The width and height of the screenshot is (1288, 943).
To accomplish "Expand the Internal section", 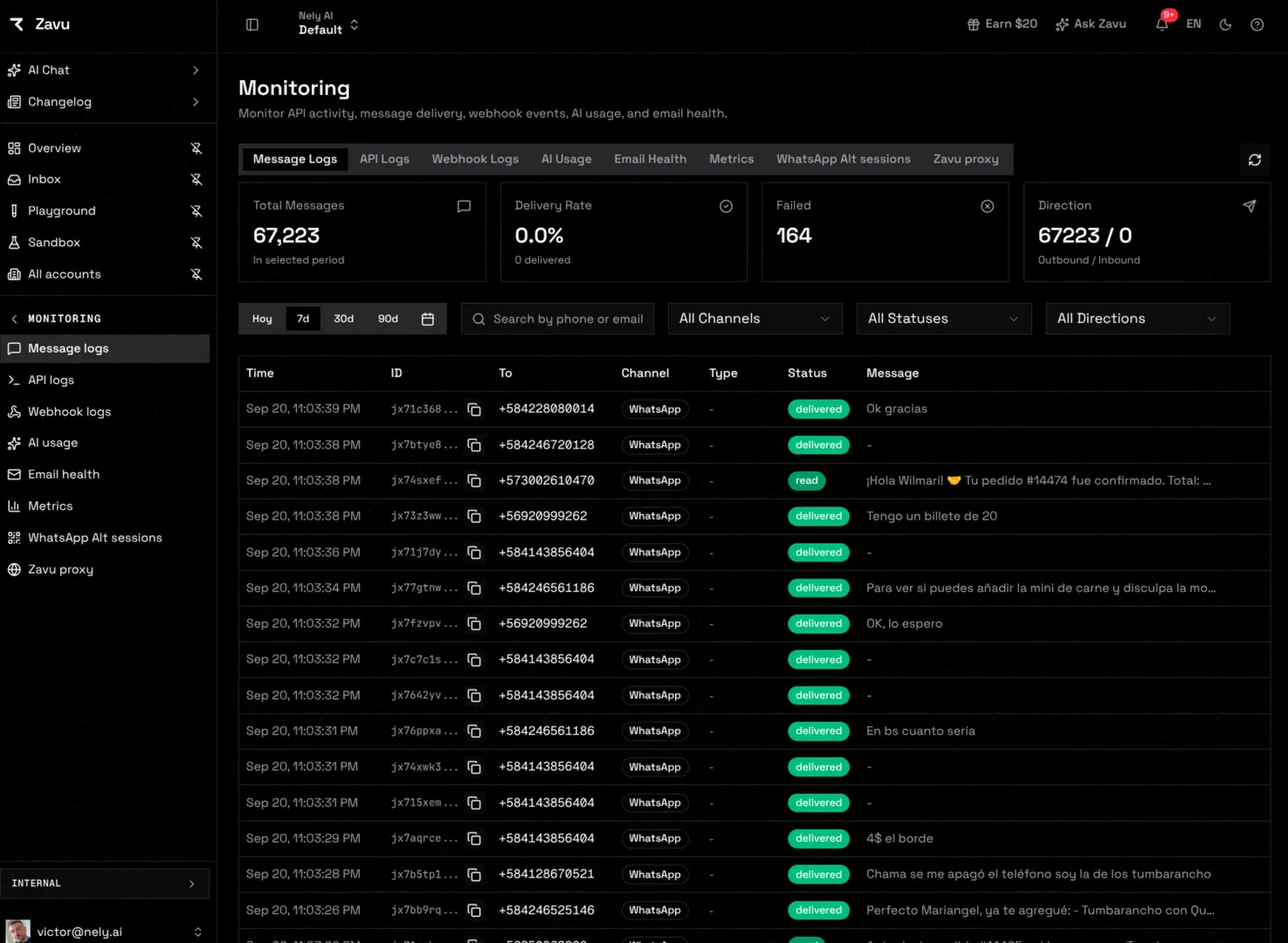I will 105,884.
